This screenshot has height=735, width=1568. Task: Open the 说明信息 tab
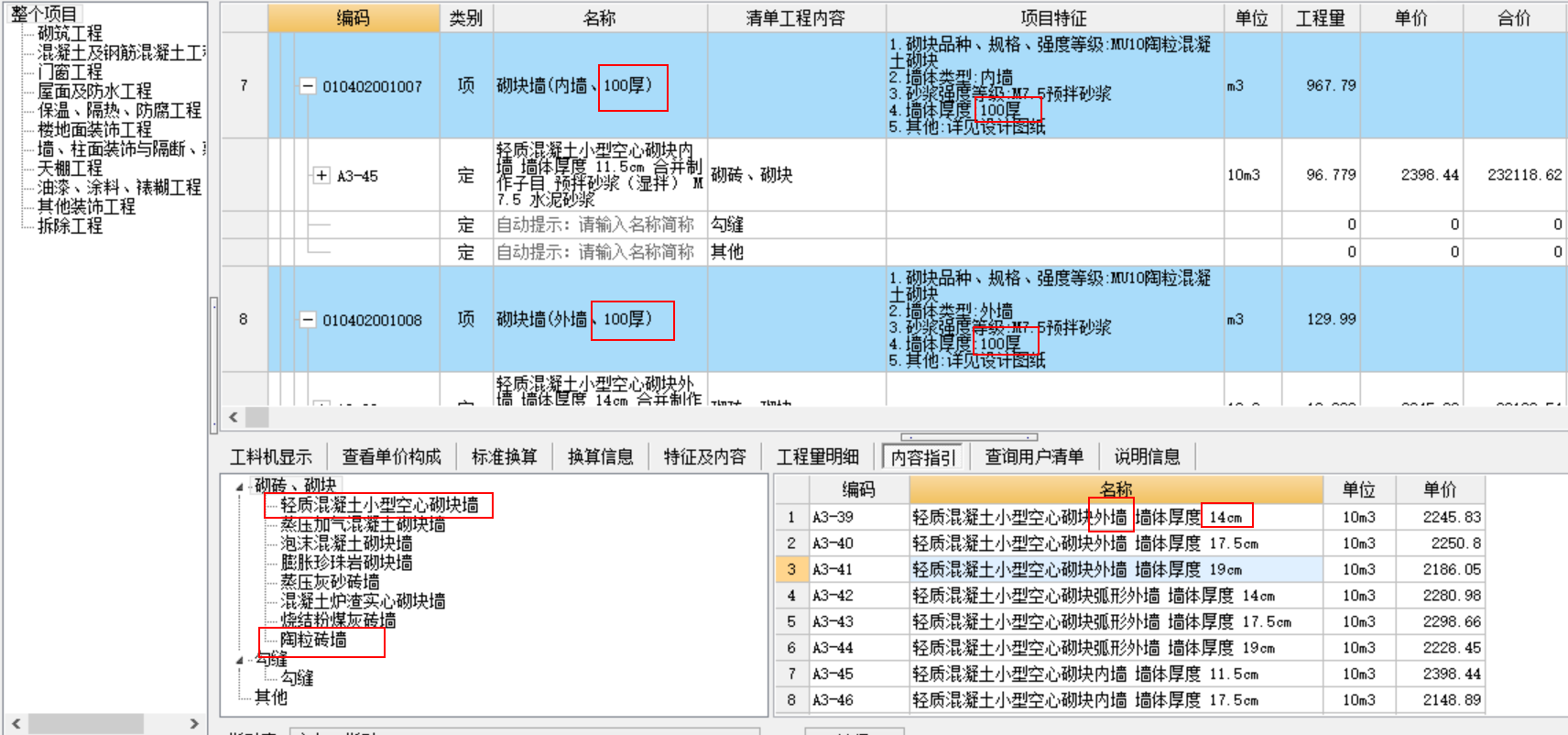(1147, 456)
